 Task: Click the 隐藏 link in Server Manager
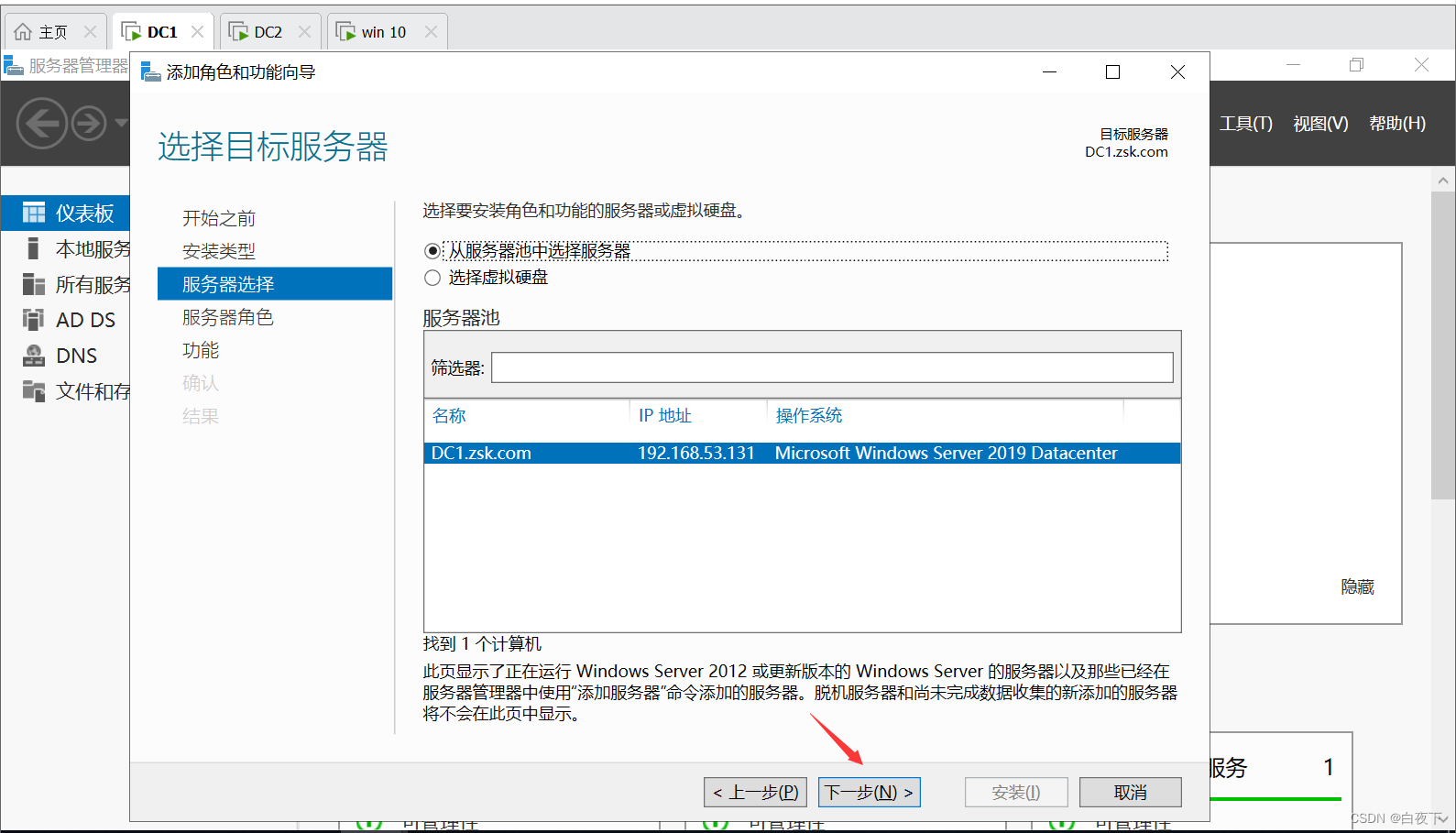pos(1357,586)
